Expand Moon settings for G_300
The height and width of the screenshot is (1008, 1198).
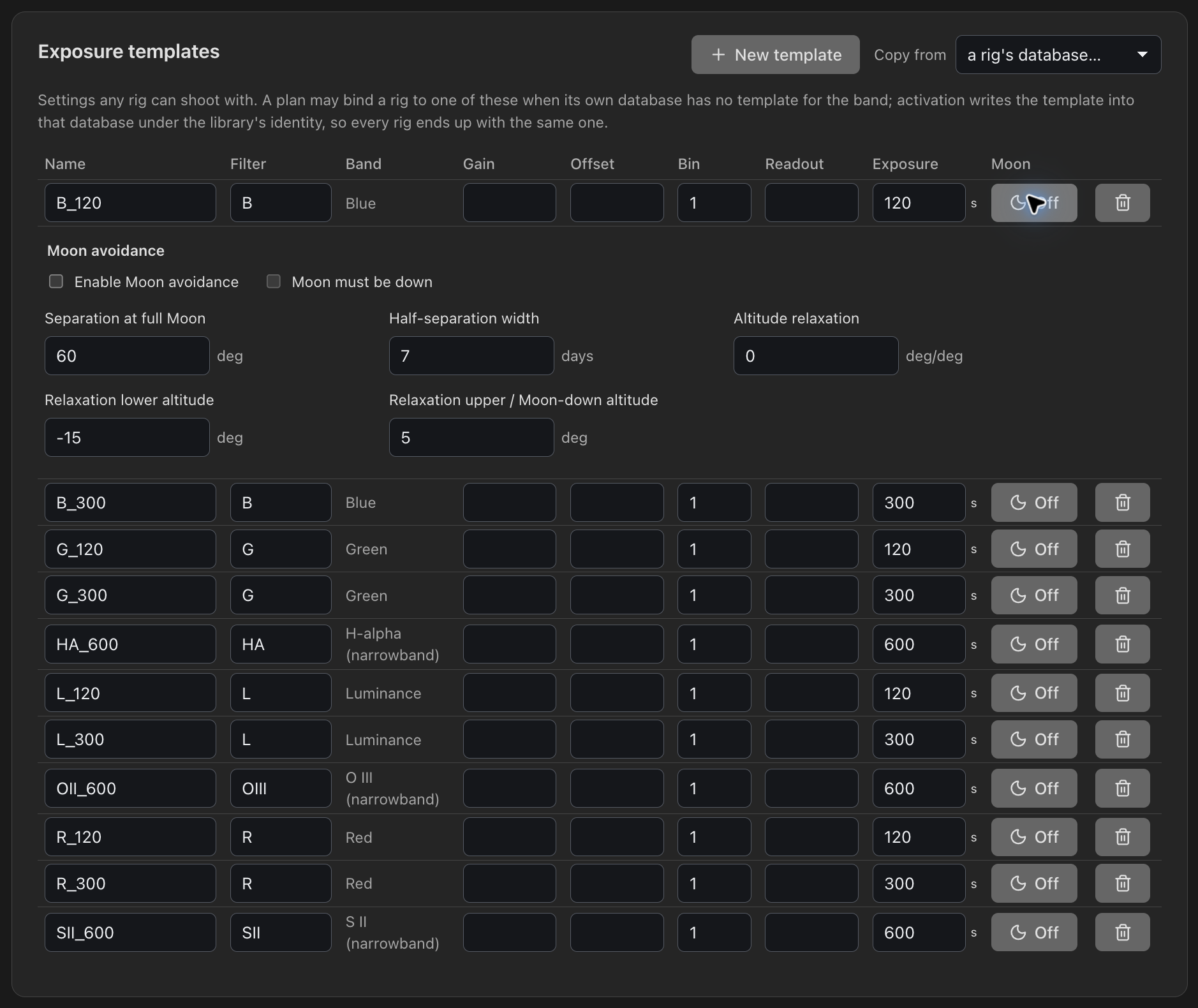point(1034,595)
